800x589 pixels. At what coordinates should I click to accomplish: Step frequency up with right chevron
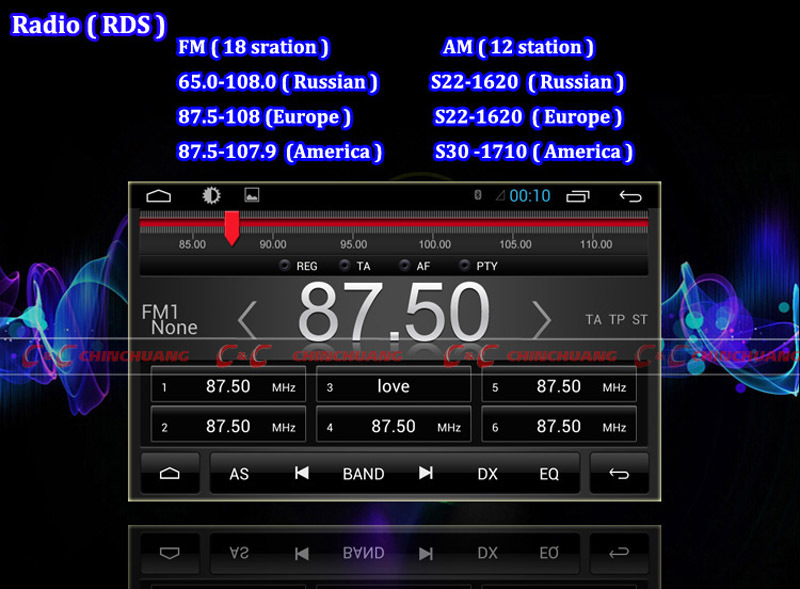click(541, 320)
